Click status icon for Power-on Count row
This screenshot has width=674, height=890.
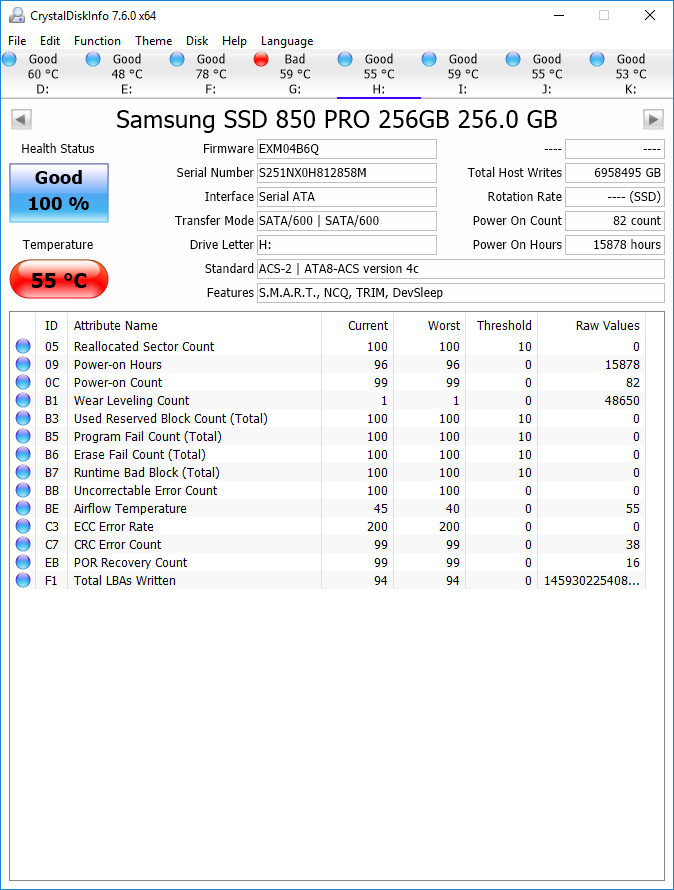(x=23, y=383)
